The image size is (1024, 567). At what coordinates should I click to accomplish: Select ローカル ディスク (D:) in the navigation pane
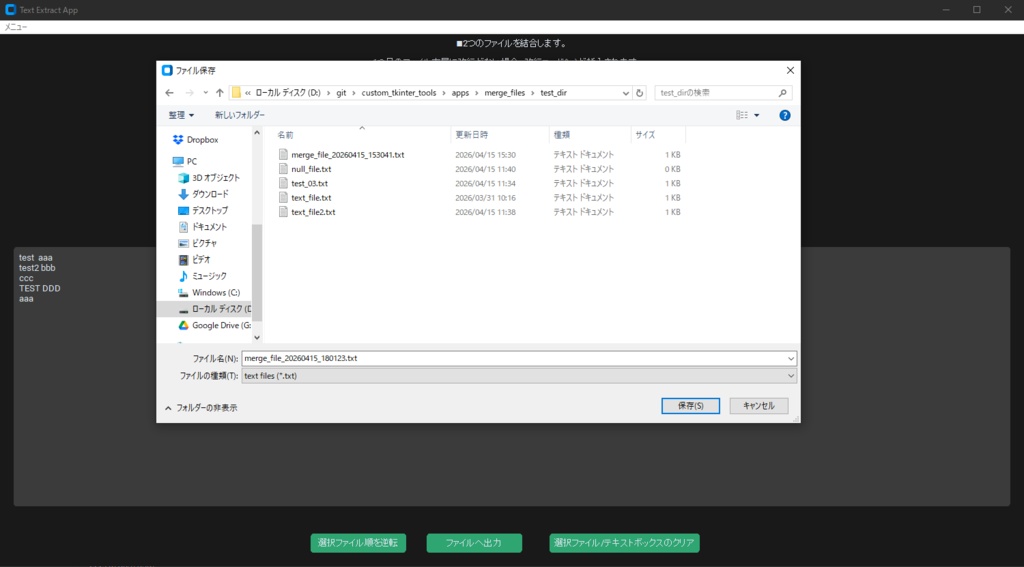204,309
